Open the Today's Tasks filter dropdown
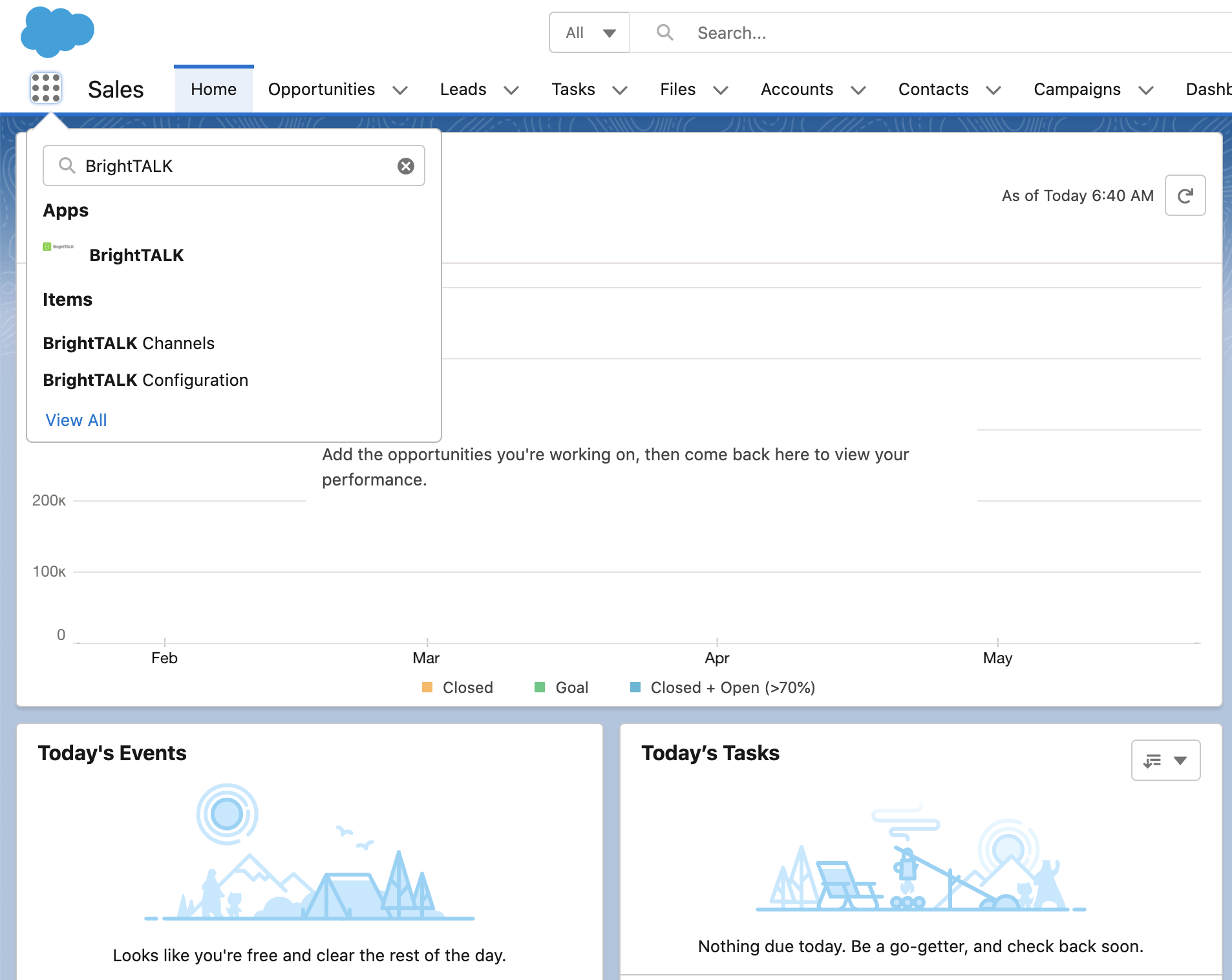The image size is (1232, 980). click(1165, 760)
